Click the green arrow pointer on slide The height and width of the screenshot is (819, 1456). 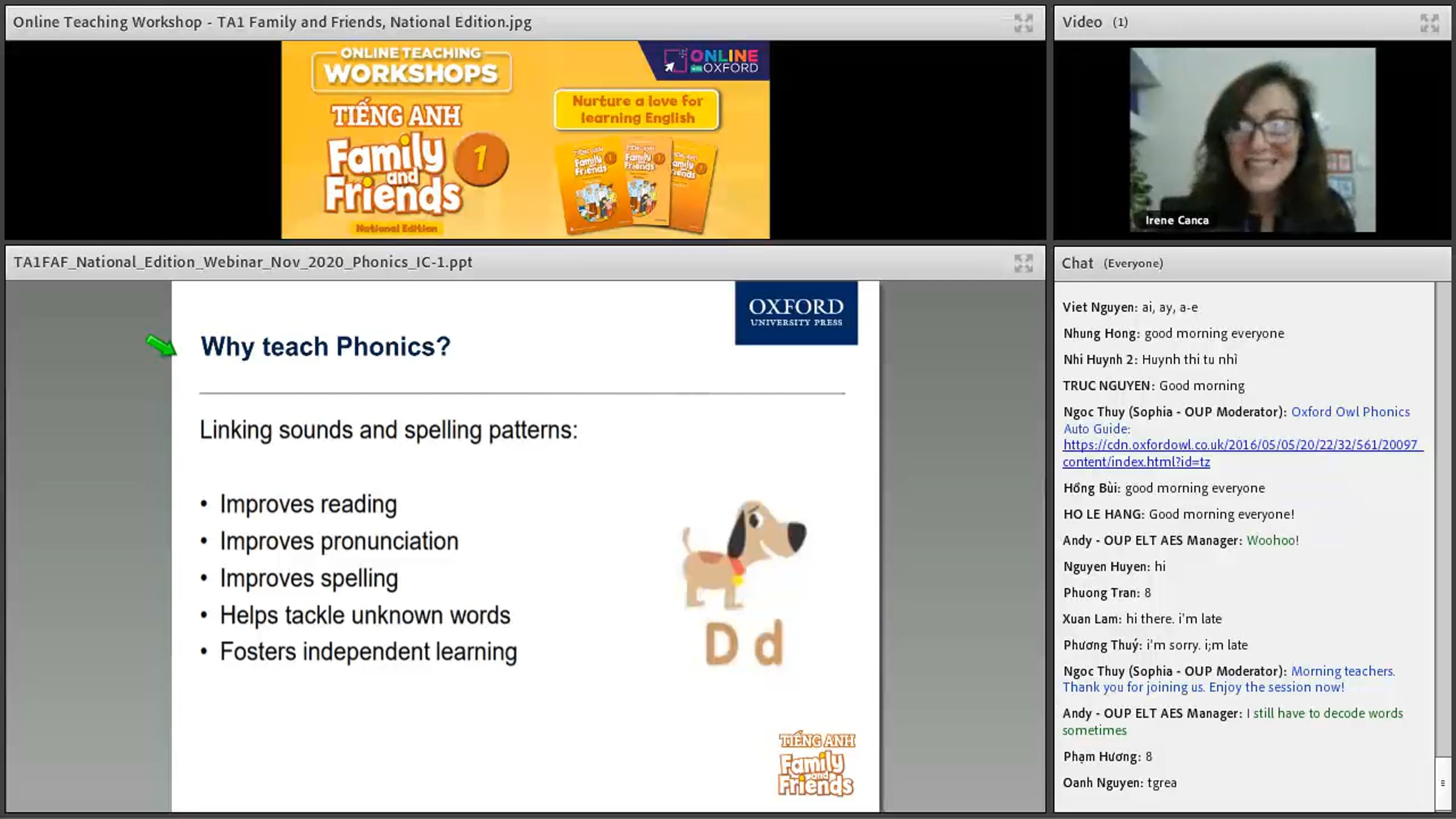(x=161, y=345)
